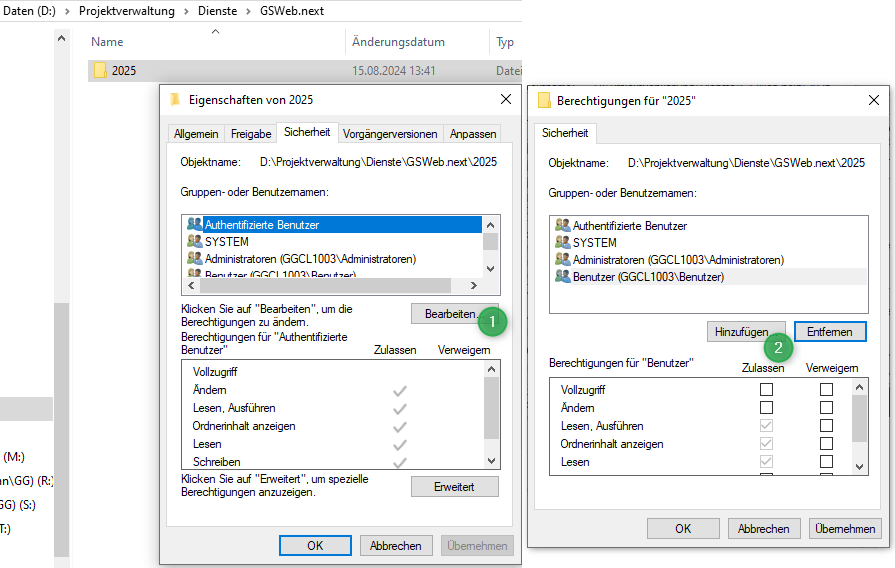Viewport: 895px width, 568px height.
Task: Click the 2025 folder icon in Explorer
Action: (x=100, y=70)
